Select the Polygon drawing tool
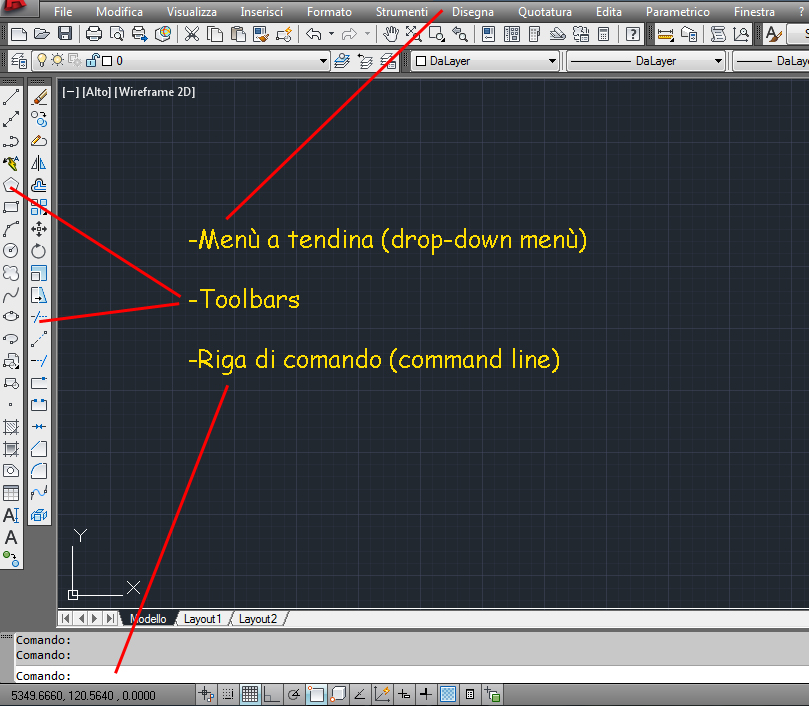 pyautogui.click(x=13, y=183)
